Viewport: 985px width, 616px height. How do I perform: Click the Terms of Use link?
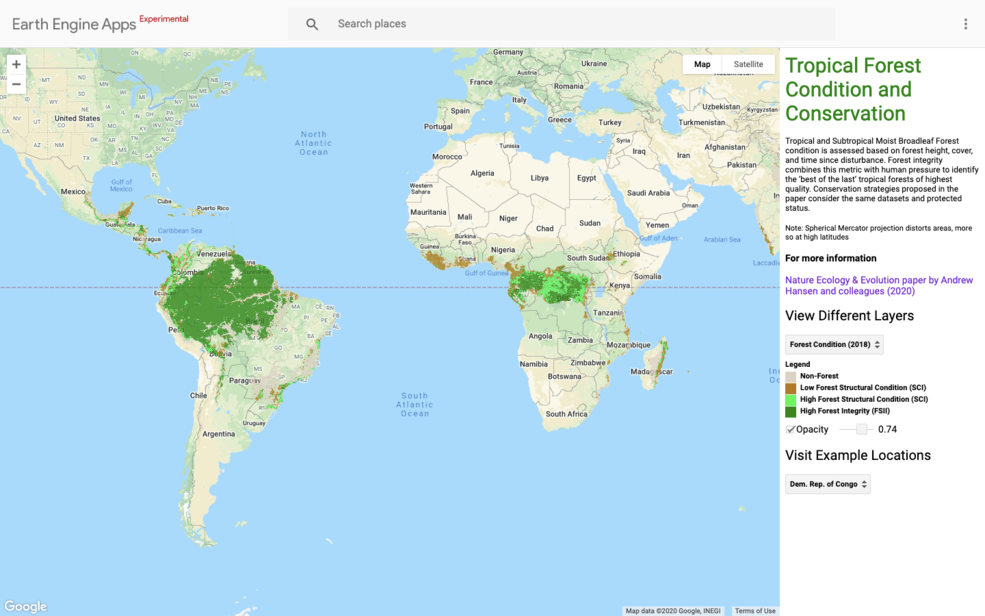(x=755, y=610)
